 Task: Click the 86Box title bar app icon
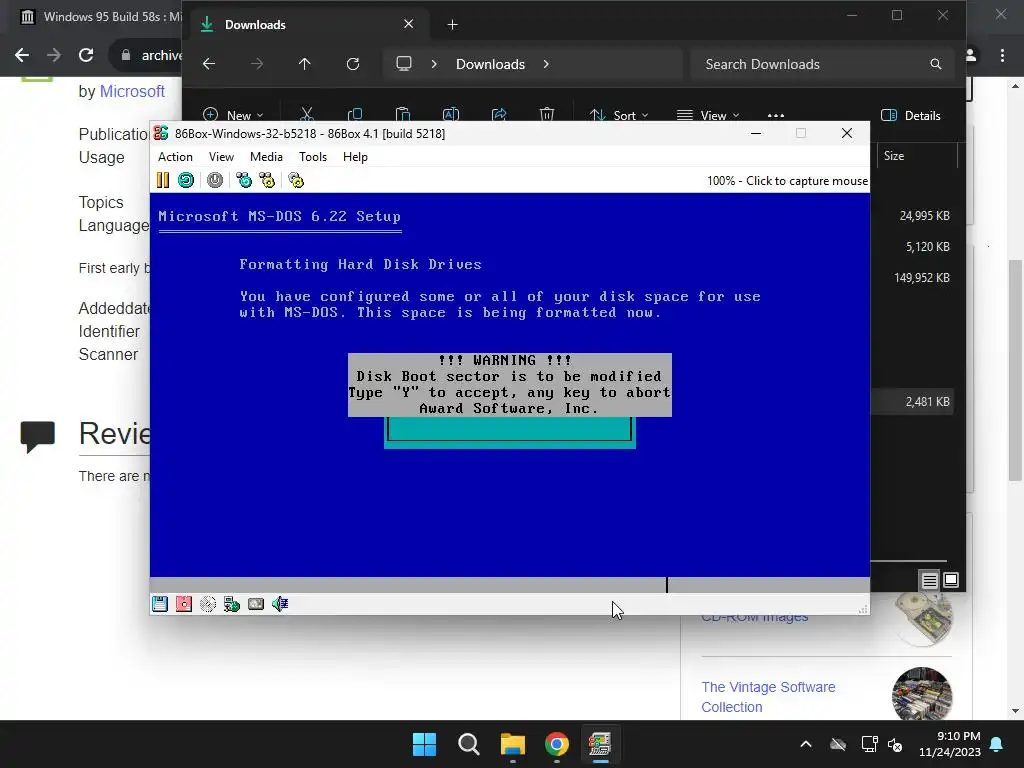[x=161, y=133]
